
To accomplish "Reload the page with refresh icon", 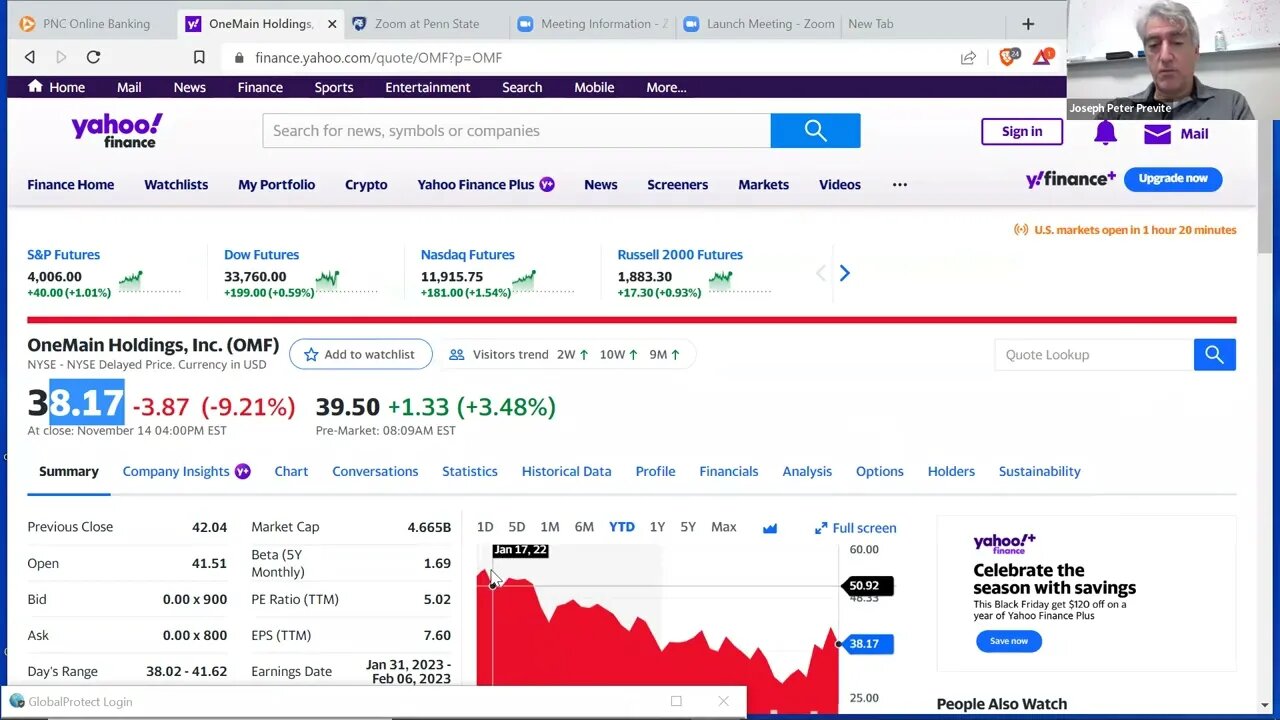I will coord(93,57).
